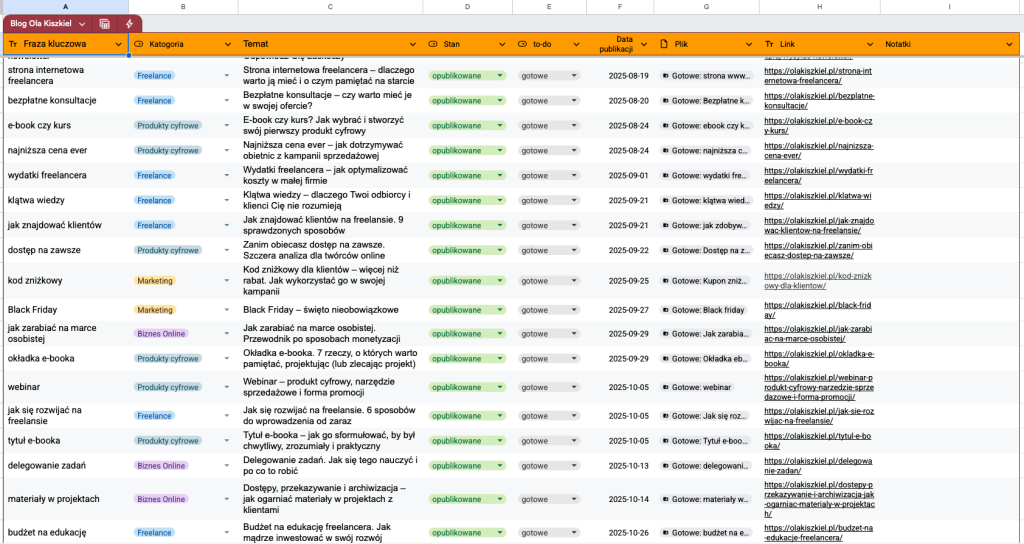Open to-do dropdown for the Black Friday row
The image size is (1024, 544).
point(574,310)
